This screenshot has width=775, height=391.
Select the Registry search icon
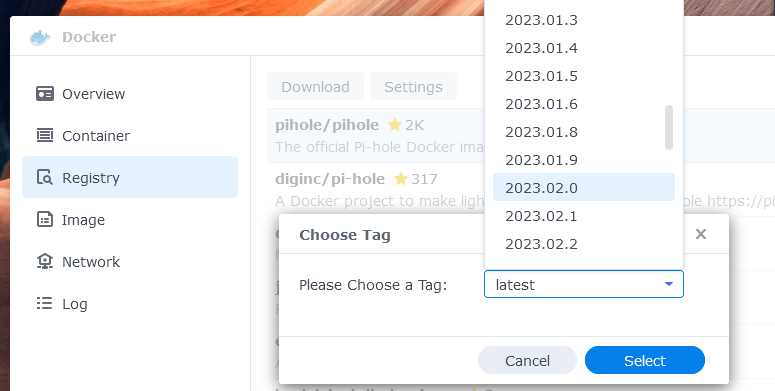[45, 177]
